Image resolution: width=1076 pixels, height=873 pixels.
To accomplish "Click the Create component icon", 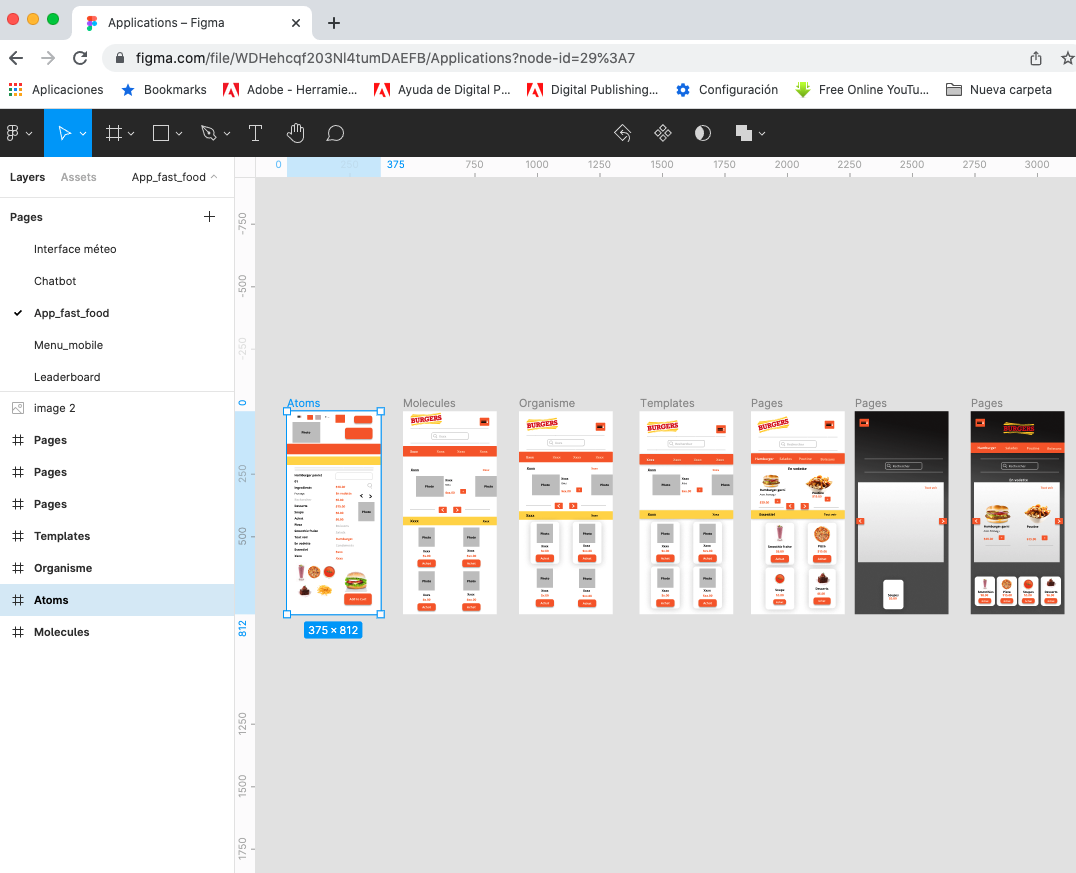I will 662,133.
